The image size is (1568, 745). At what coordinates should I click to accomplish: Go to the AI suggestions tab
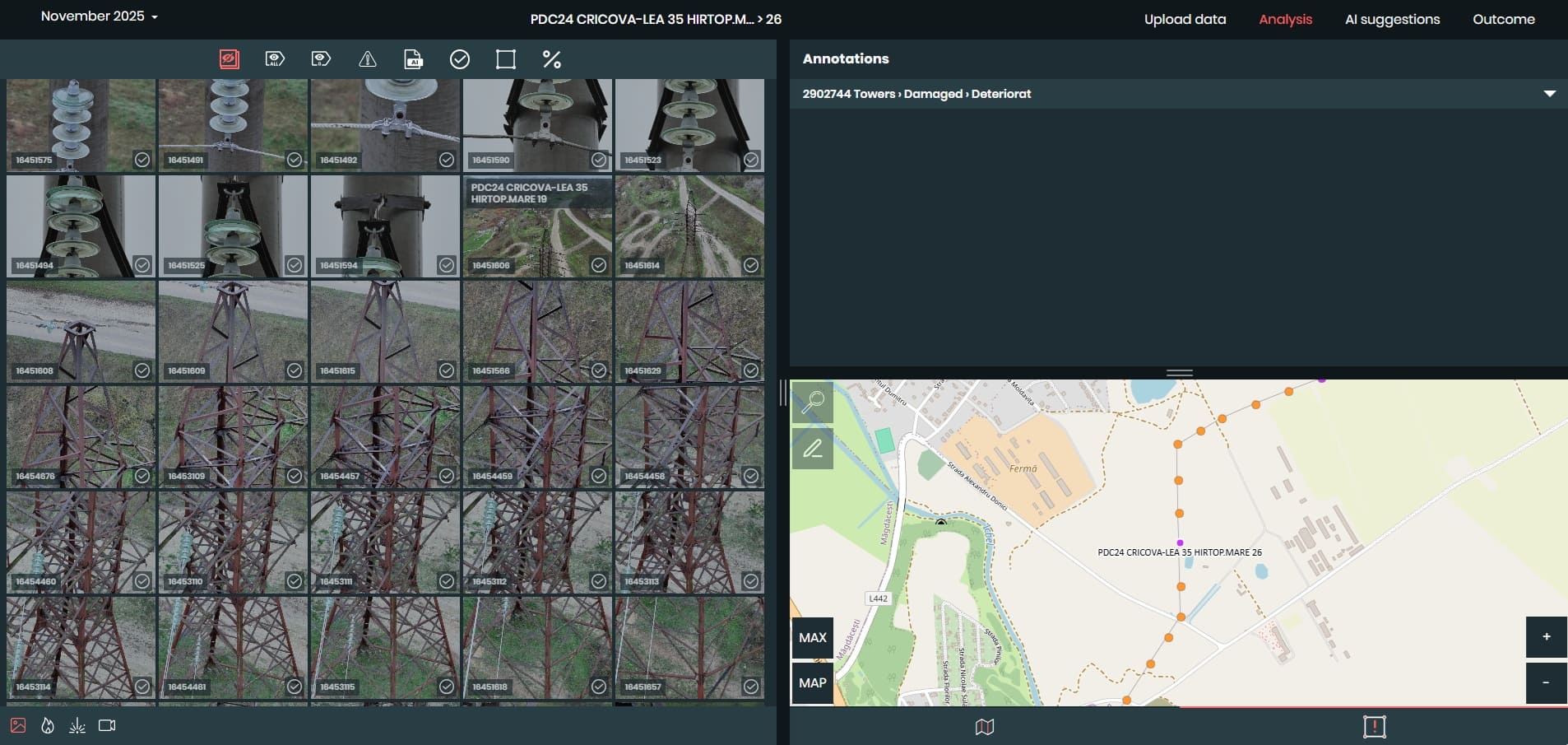pyautogui.click(x=1392, y=19)
